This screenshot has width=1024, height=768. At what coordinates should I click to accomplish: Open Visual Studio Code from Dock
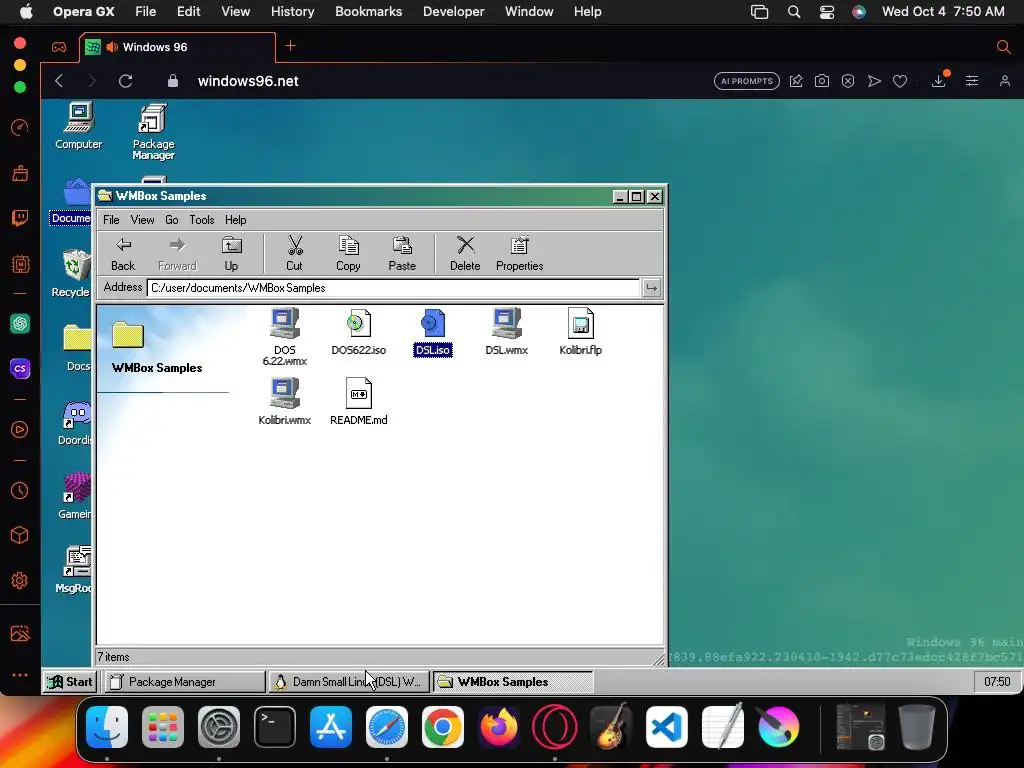[x=666, y=727]
